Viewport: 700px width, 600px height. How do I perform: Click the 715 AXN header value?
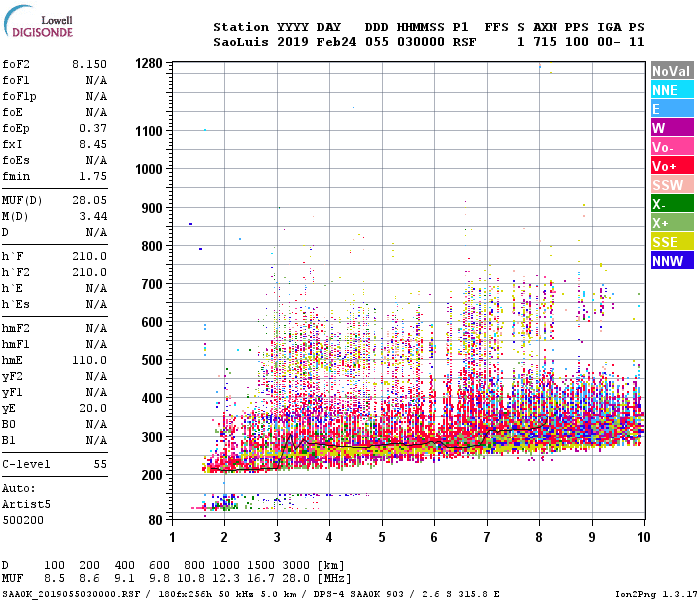tap(545, 42)
